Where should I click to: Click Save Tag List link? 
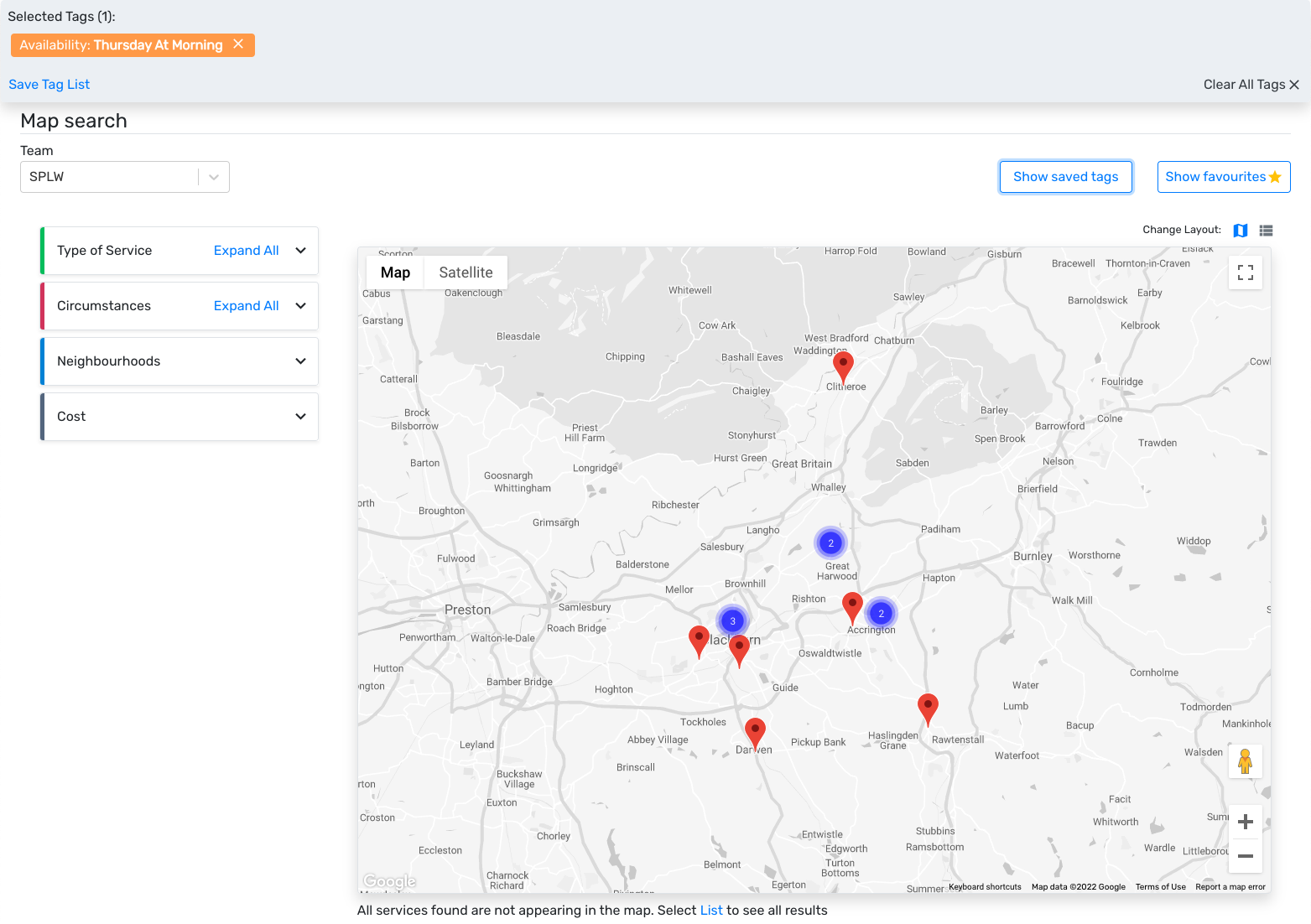(x=49, y=85)
